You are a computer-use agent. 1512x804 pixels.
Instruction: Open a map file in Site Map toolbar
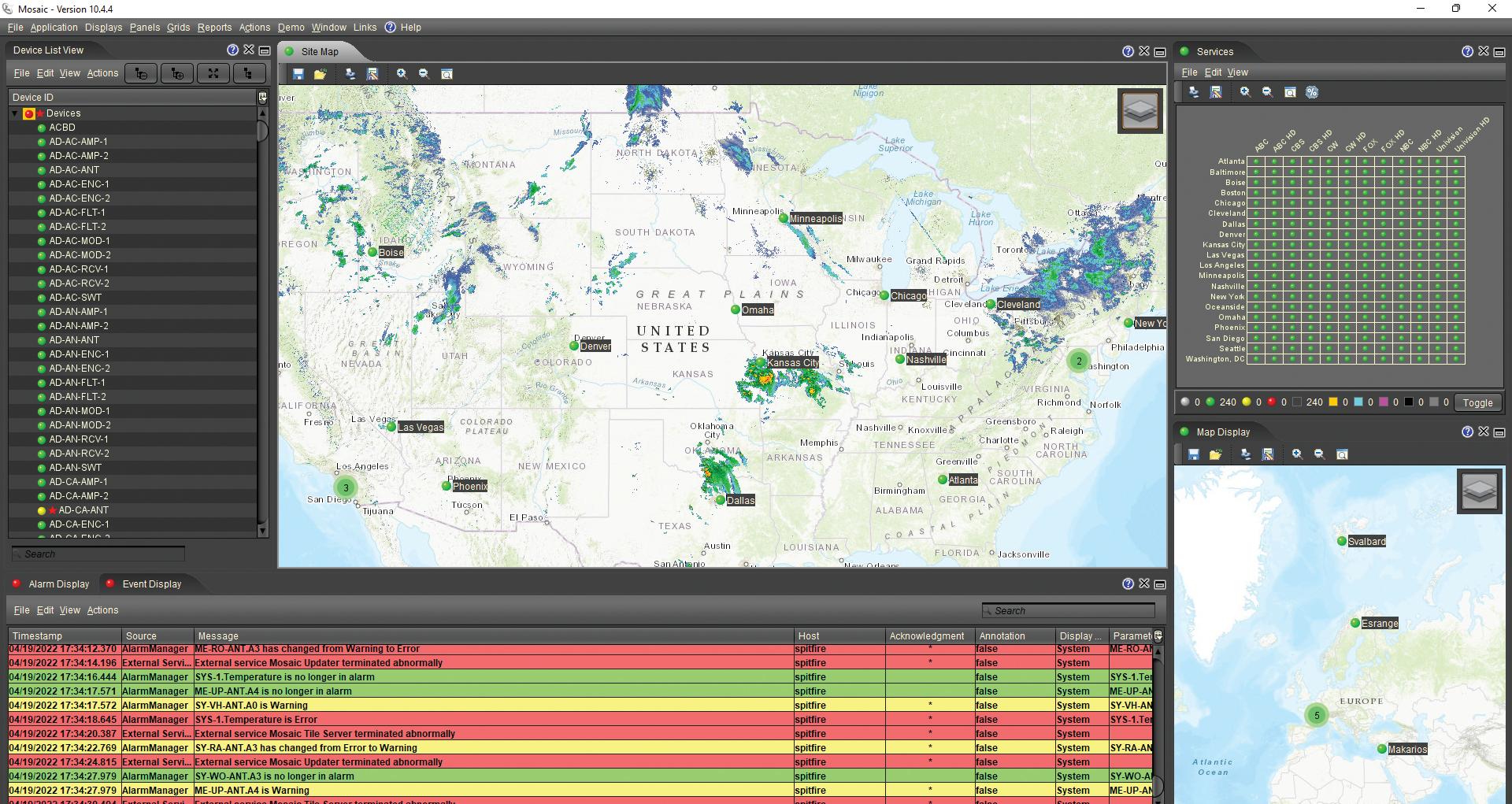[x=320, y=74]
